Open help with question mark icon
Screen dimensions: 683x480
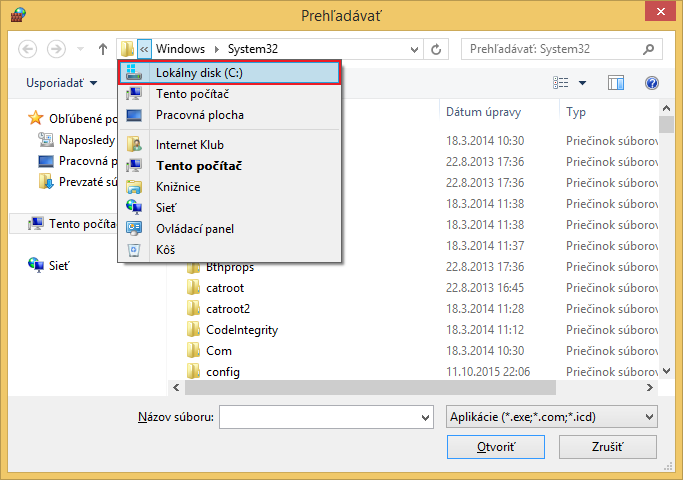[652, 83]
